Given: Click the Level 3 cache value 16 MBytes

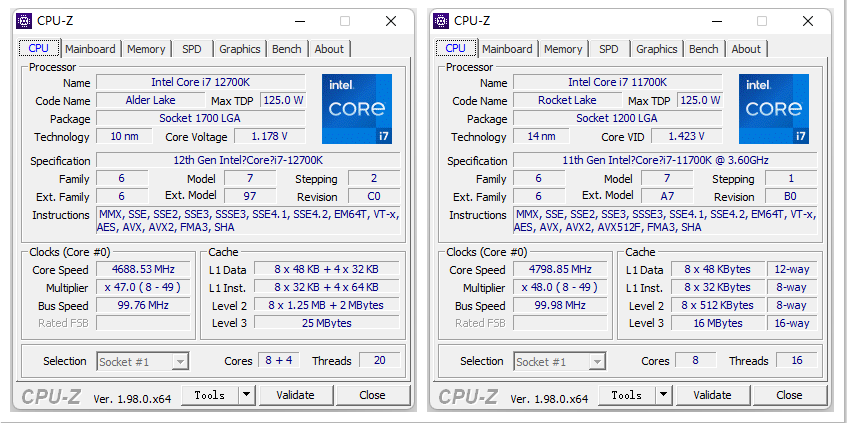Looking at the screenshot, I should (x=718, y=323).
